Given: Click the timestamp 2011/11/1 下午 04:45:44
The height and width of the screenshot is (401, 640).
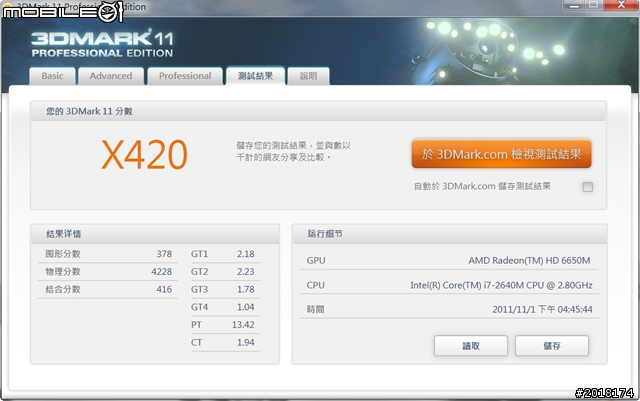Looking at the screenshot, I should (542, 310).
